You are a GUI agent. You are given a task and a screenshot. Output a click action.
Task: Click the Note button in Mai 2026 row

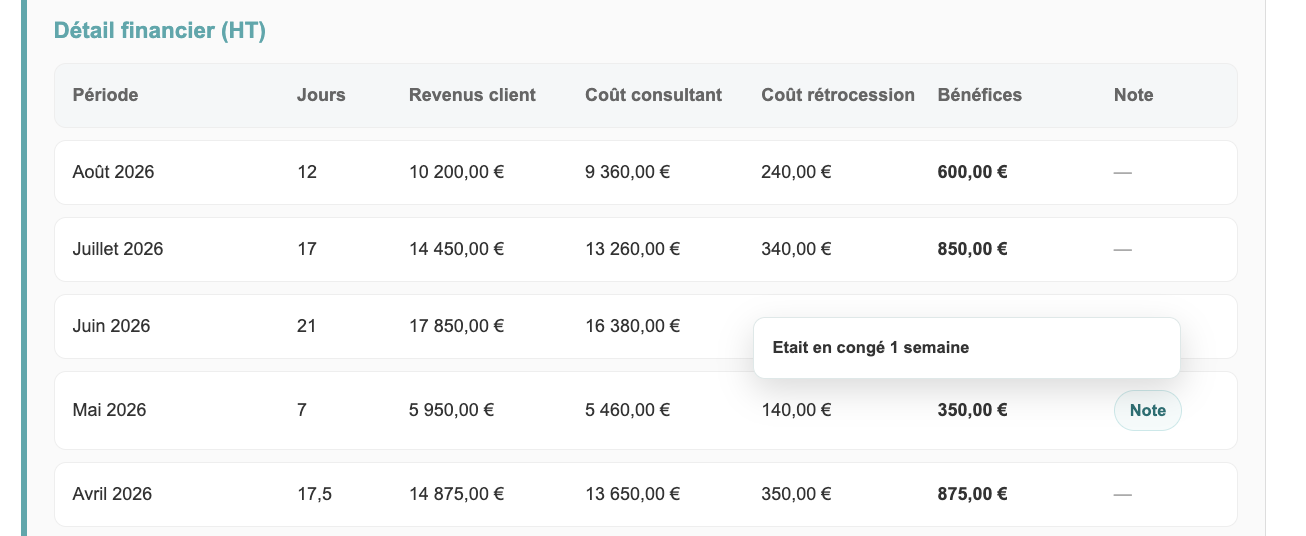point(1147,410)
